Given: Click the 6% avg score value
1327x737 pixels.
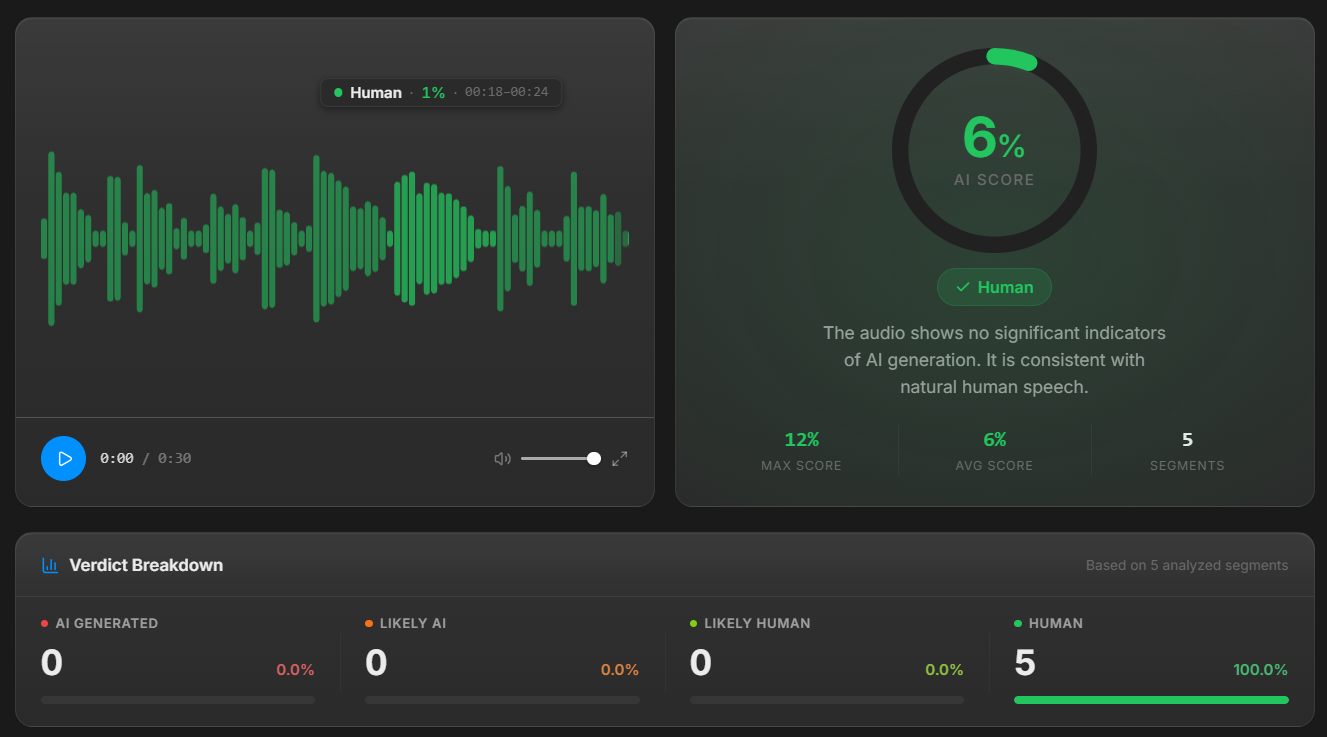Looking at the screenshot, I should [994, 440].
